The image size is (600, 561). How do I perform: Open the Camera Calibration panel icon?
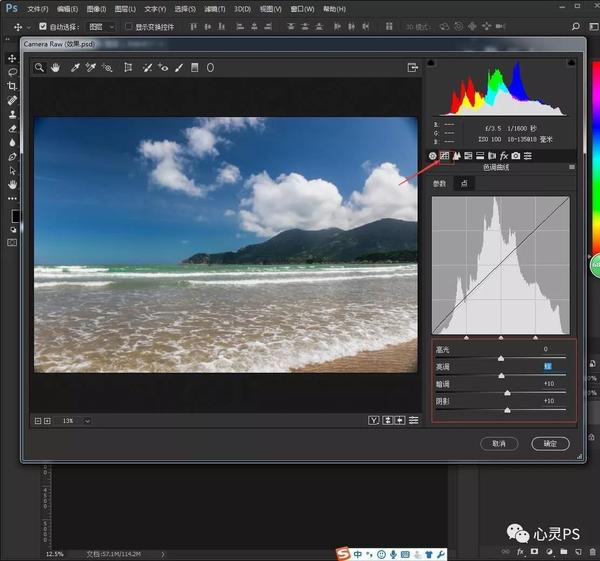point(516,156)
